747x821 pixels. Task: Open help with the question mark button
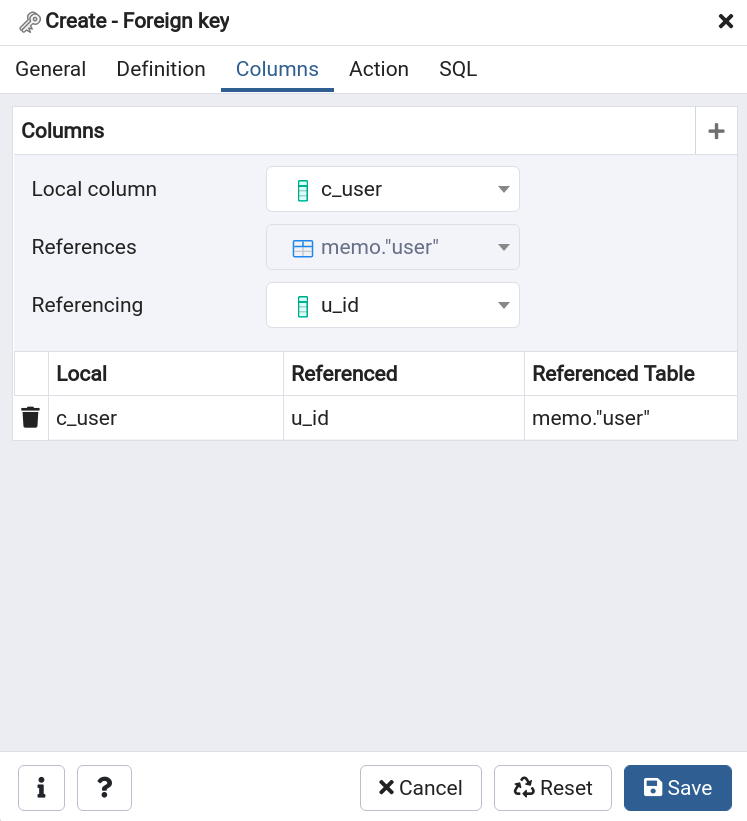tap(104, 788)
